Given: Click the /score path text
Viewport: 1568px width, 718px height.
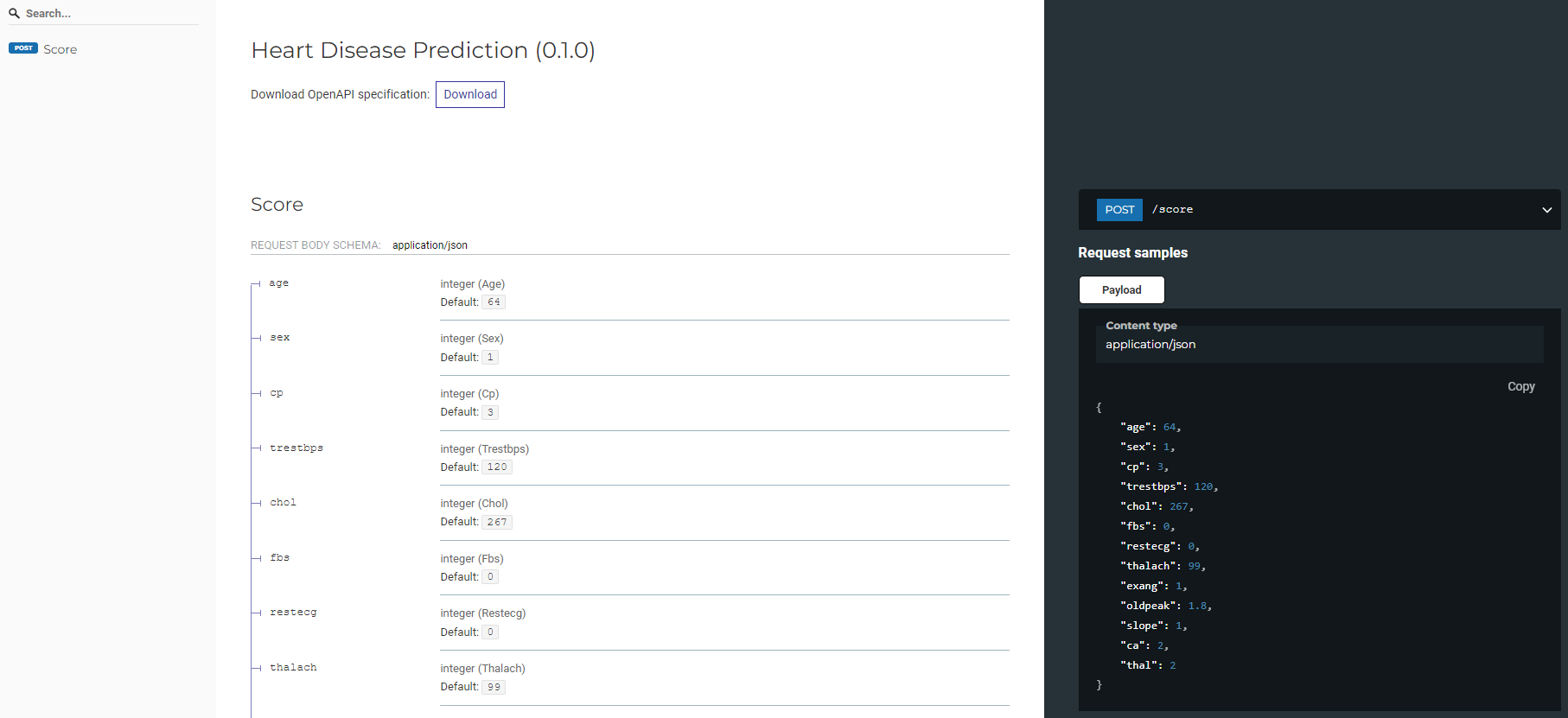Looking at the screenshot, I should click(1172, 210).
